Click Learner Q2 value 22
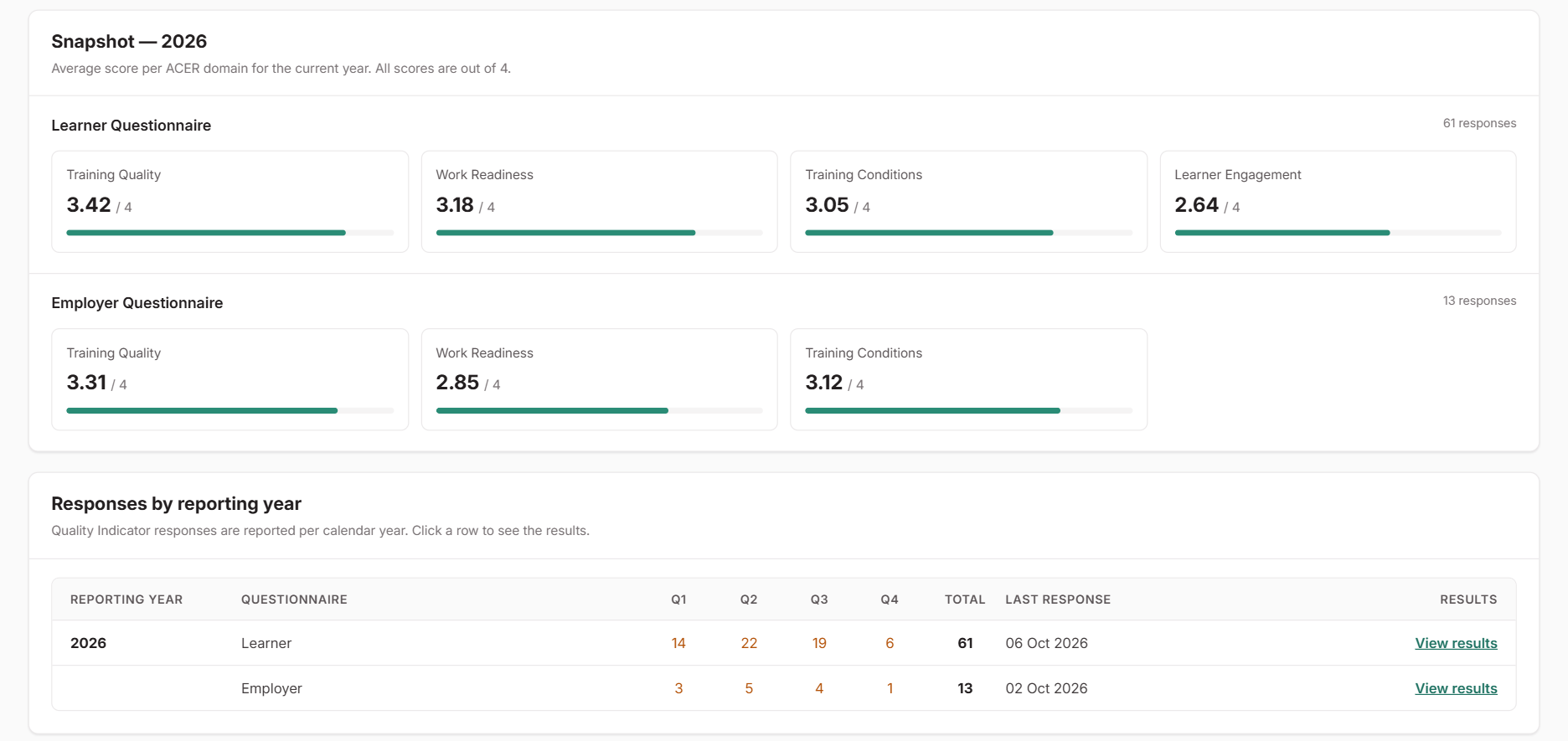The width and height of the screenshot is (1568, 741). point(749,643)
